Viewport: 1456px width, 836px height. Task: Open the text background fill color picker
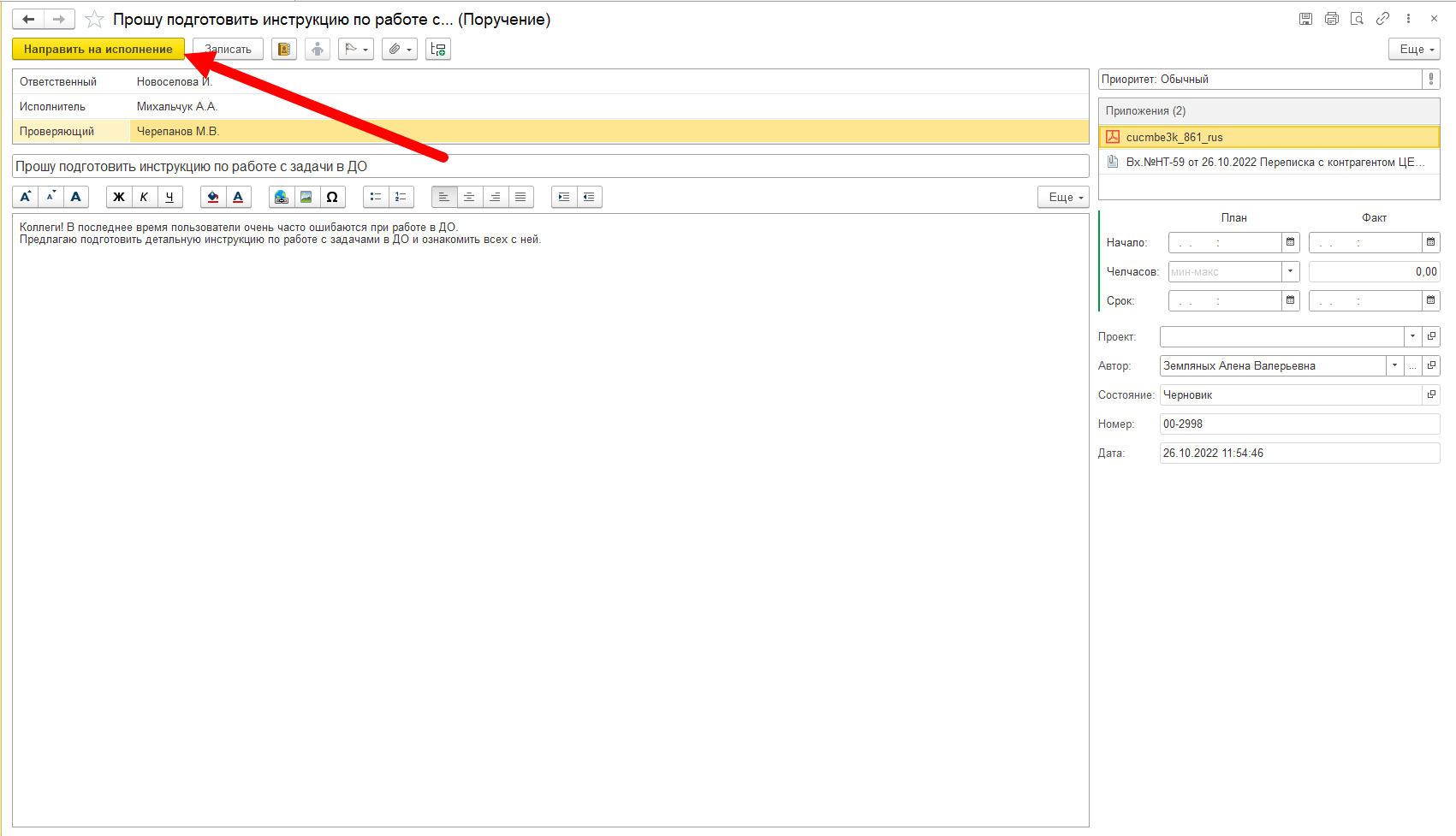[x=213, y=197]
